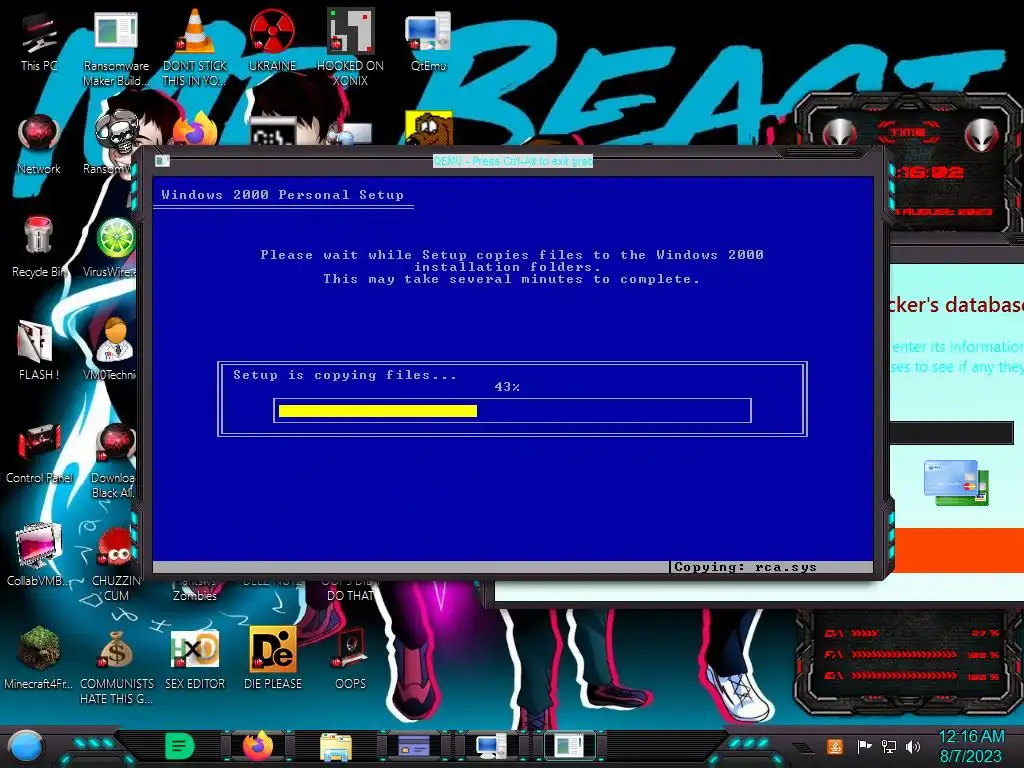Open File Explorer from the taskbar
Image resolution: width=1024 pixels, height=768 pixels.
pos(336,746)
